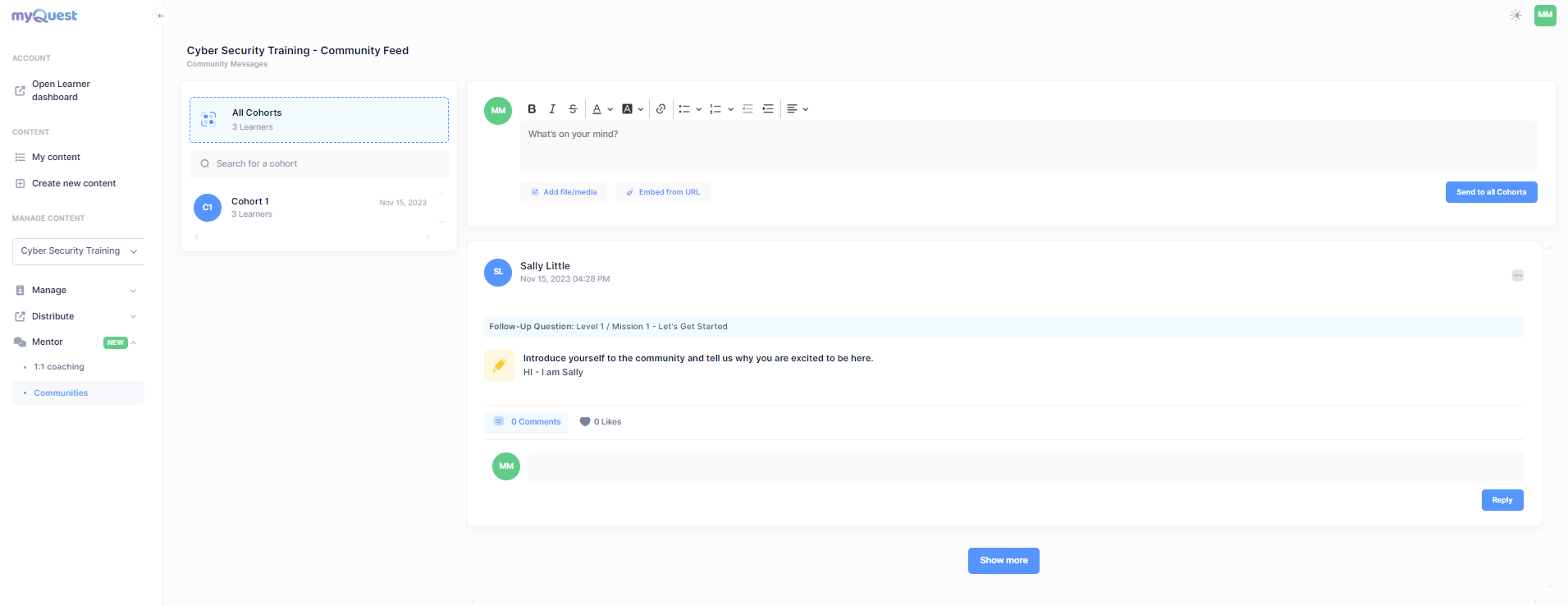
Task: Open the text alignment dropdown
Action: 797,109
